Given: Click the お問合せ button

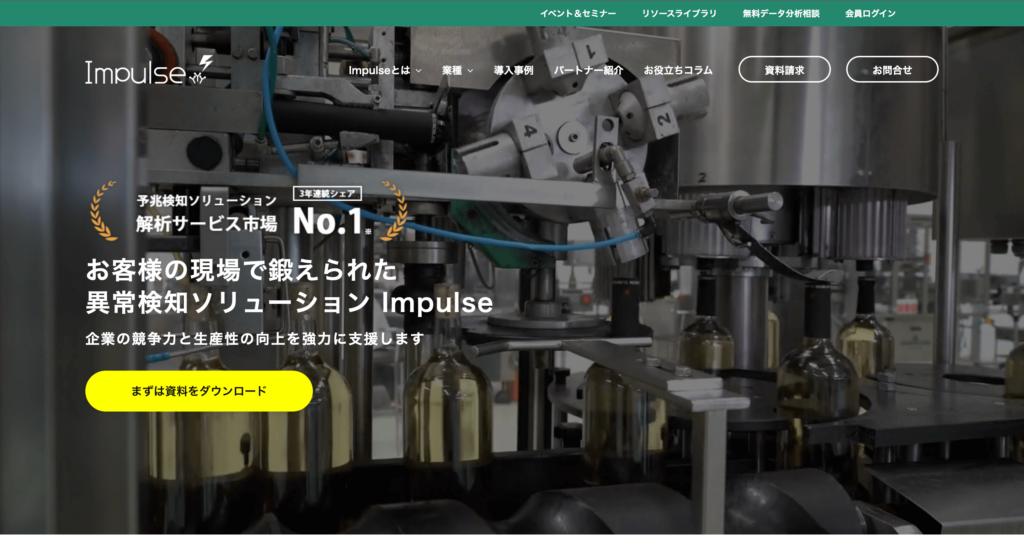Looking at the screenshot, I should point(892,69).
